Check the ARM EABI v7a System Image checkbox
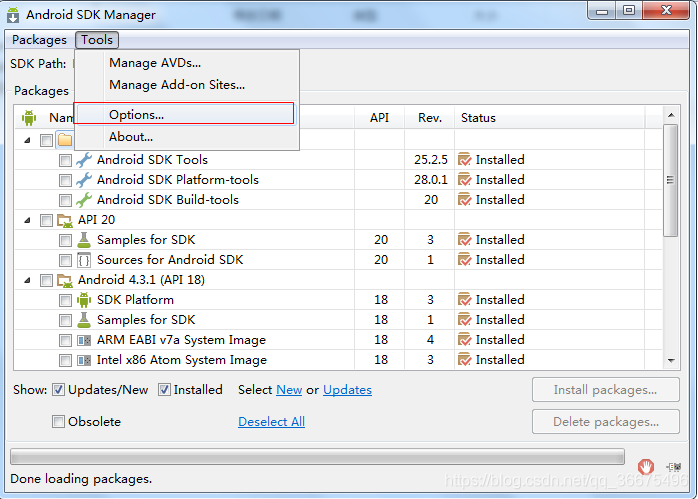698x499 pixels. pyautogui.click(x=65, y=341)
